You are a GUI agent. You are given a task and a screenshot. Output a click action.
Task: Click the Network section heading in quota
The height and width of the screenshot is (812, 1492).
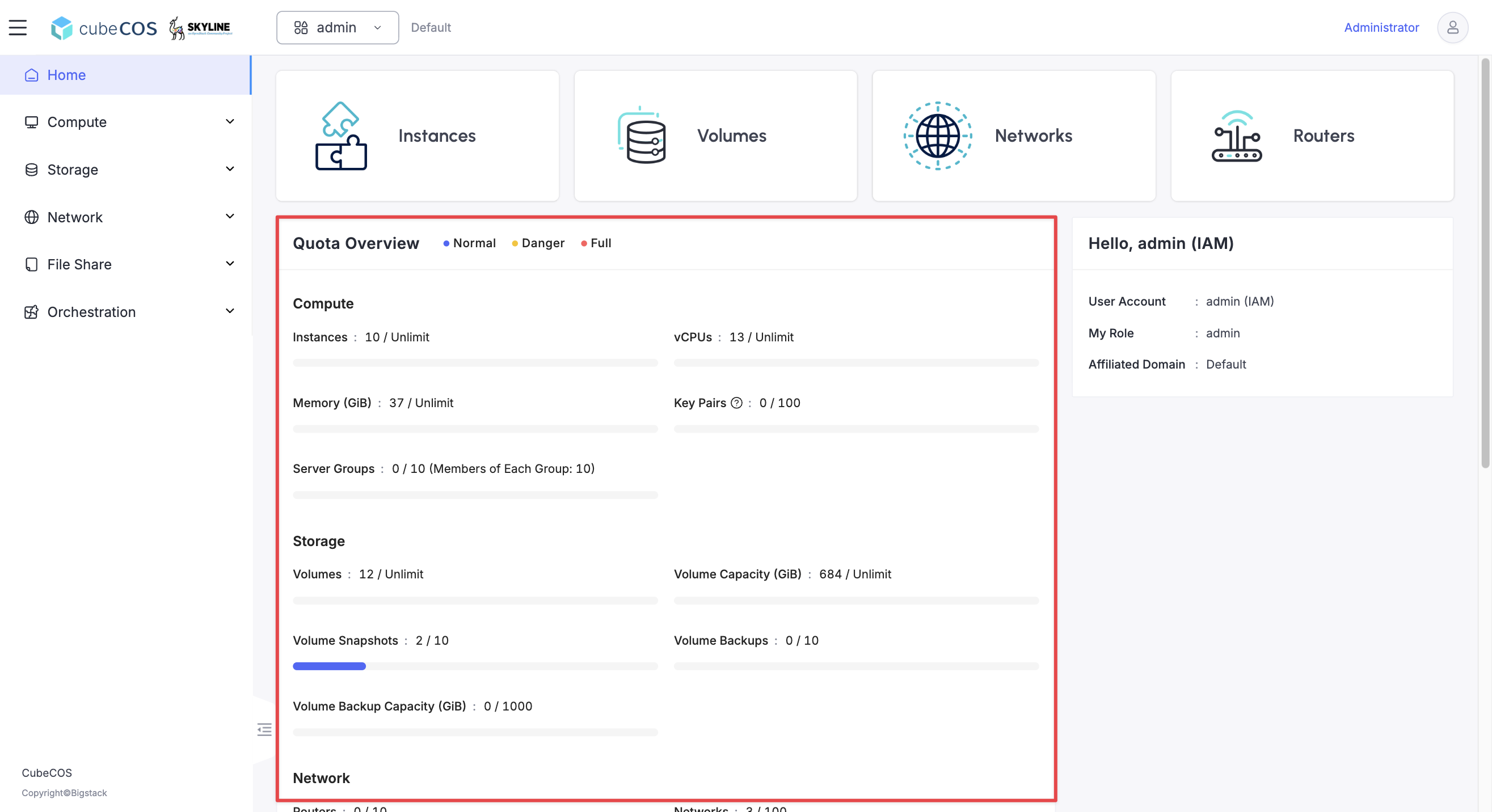pyautogui.click(x=322, y=778)
